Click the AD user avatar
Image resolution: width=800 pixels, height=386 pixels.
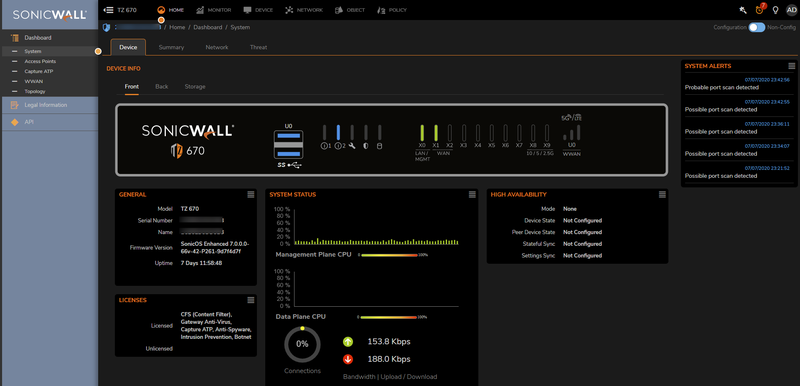coord(791,10)
